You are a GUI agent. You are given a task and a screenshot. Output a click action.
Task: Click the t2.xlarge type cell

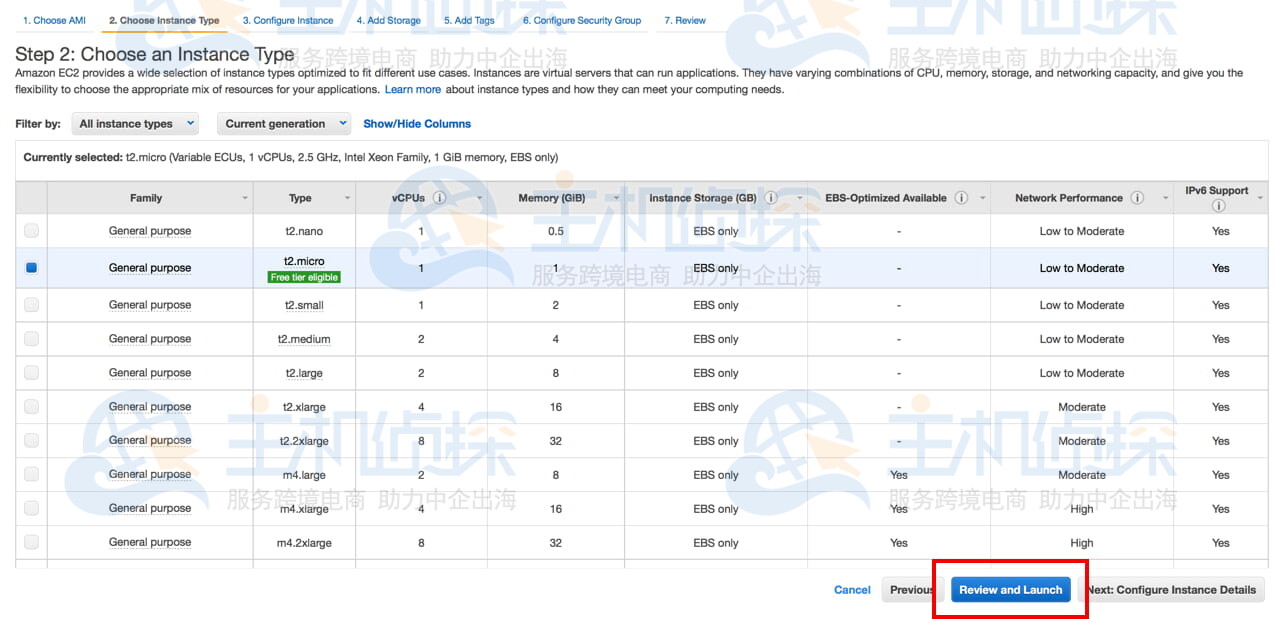click(x=304, y=407)
